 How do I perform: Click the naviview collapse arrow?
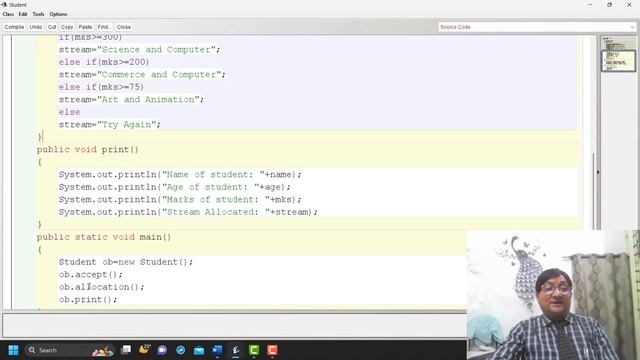(598, 172)
